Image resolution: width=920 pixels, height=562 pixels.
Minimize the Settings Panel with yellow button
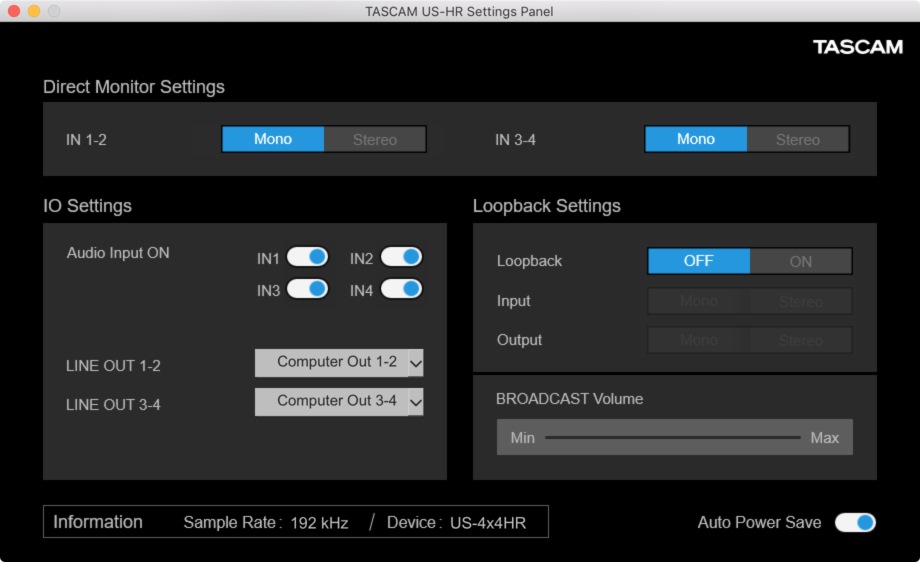coord(34,11)
